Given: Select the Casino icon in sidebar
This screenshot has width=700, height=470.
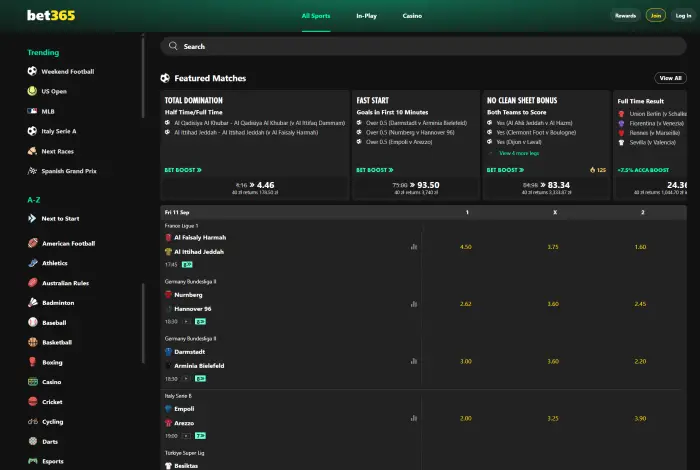Looking at the screenshot, I should [33, 382].
